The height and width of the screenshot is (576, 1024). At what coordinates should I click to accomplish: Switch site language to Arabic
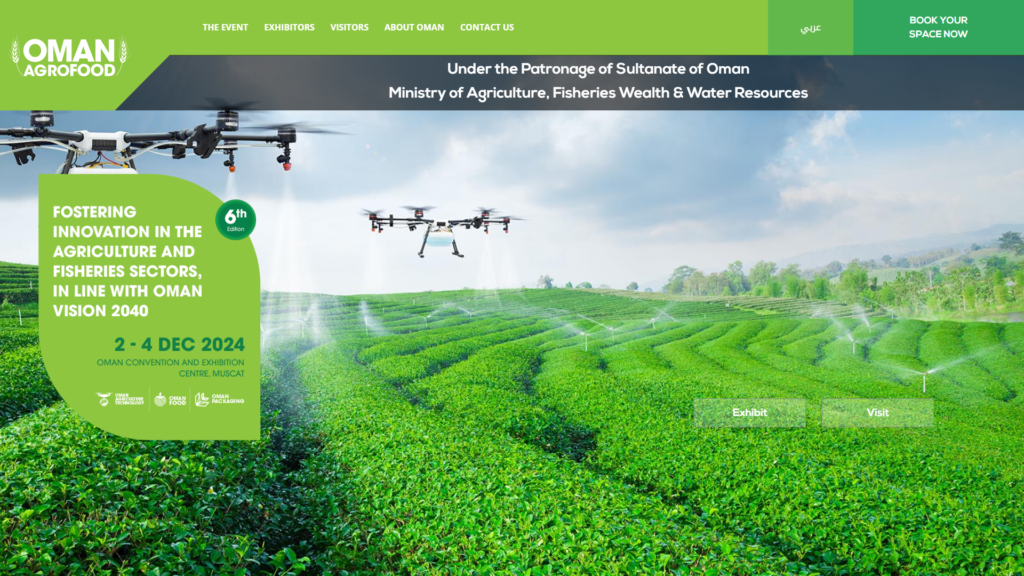(x=810, y=27)
